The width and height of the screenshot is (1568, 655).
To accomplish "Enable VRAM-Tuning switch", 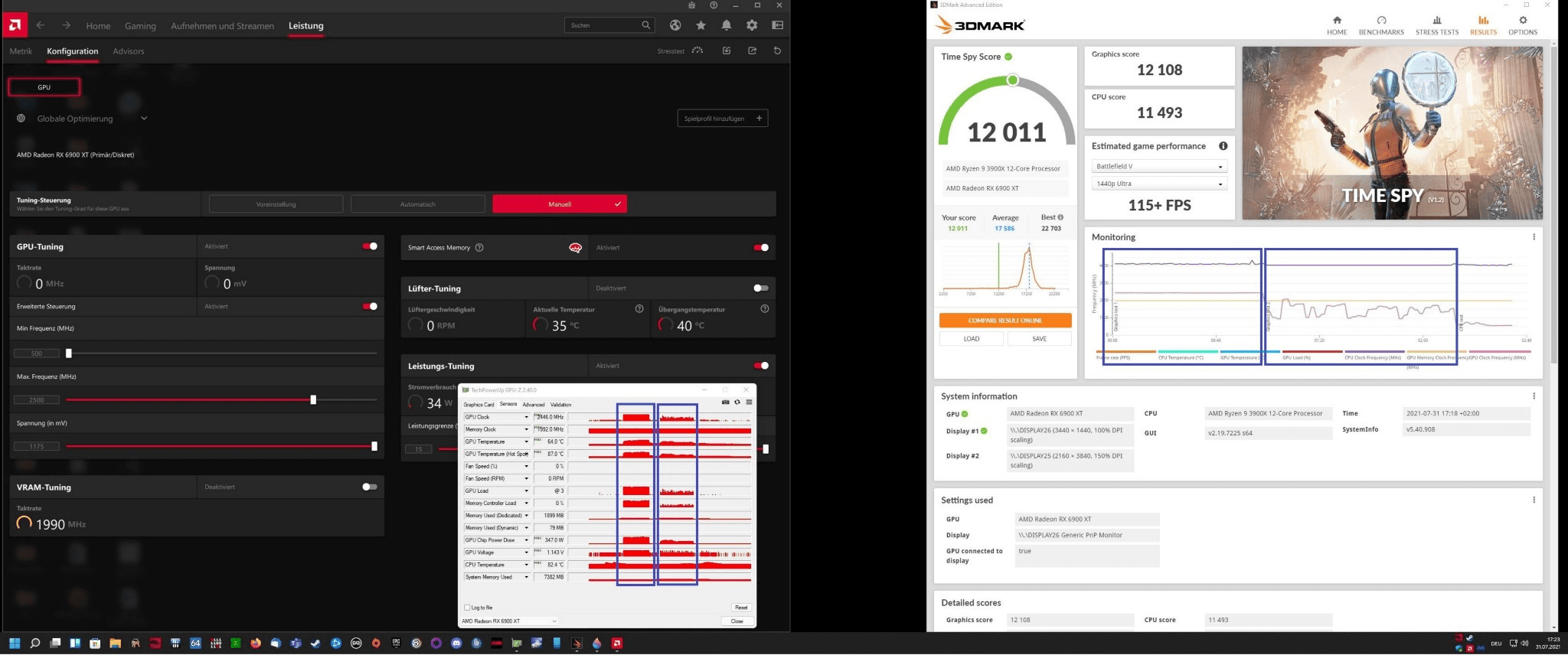I will pos(370,487).
